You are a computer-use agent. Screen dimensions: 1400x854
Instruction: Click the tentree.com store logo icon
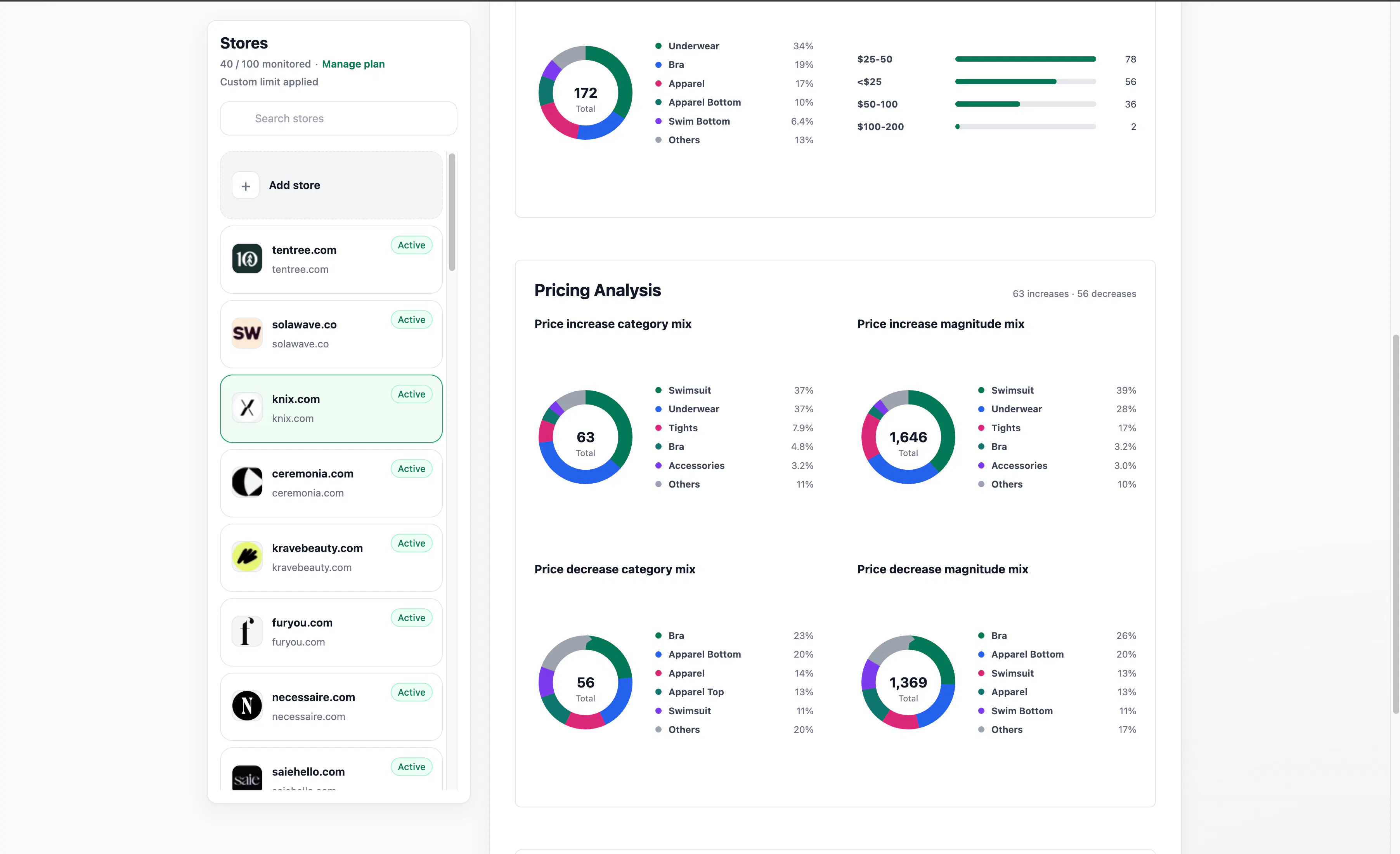click(x=247, y=259)
